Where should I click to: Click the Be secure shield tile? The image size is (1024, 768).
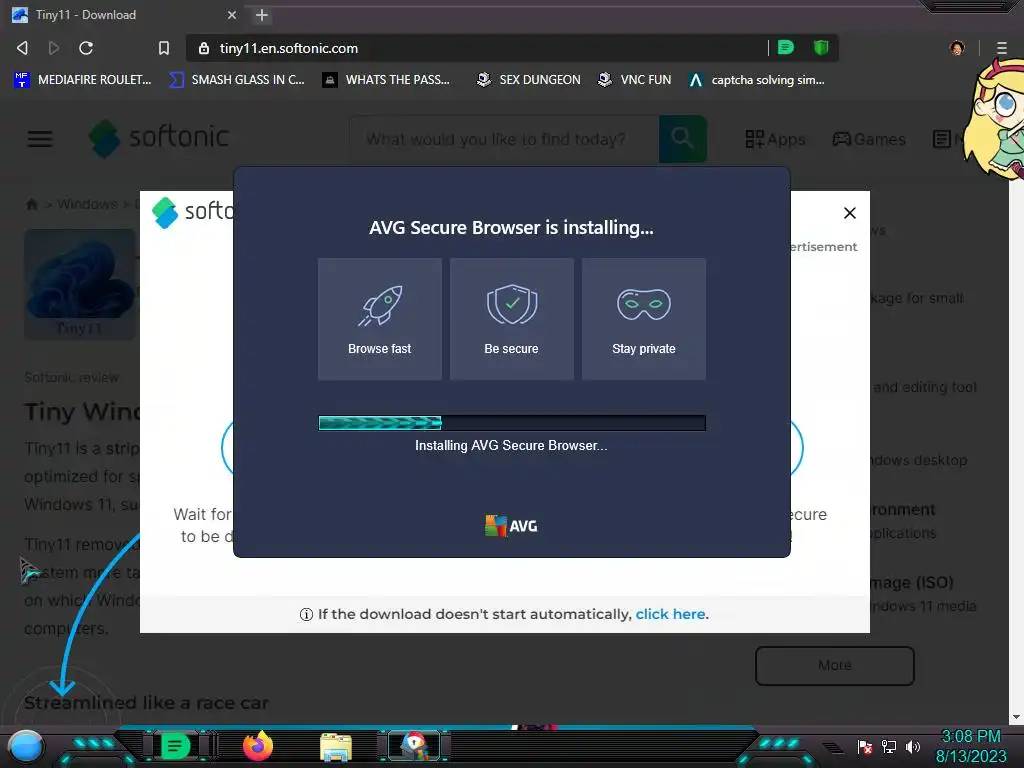click(511, 319)
